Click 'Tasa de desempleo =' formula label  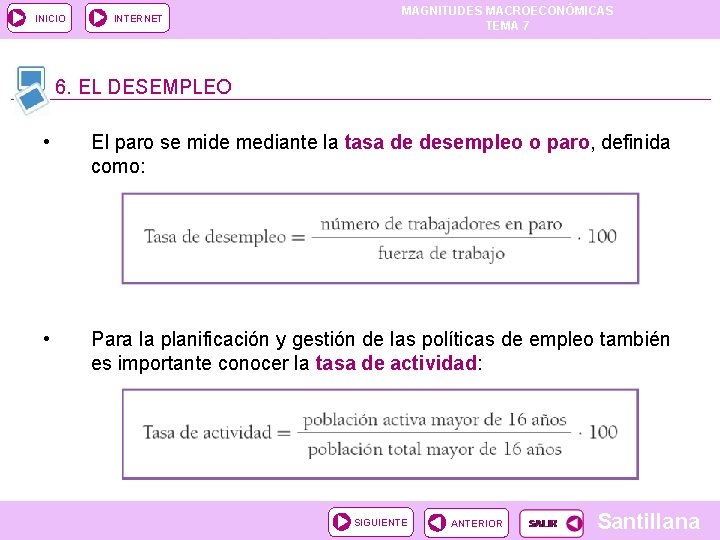(x=225, y=237)
